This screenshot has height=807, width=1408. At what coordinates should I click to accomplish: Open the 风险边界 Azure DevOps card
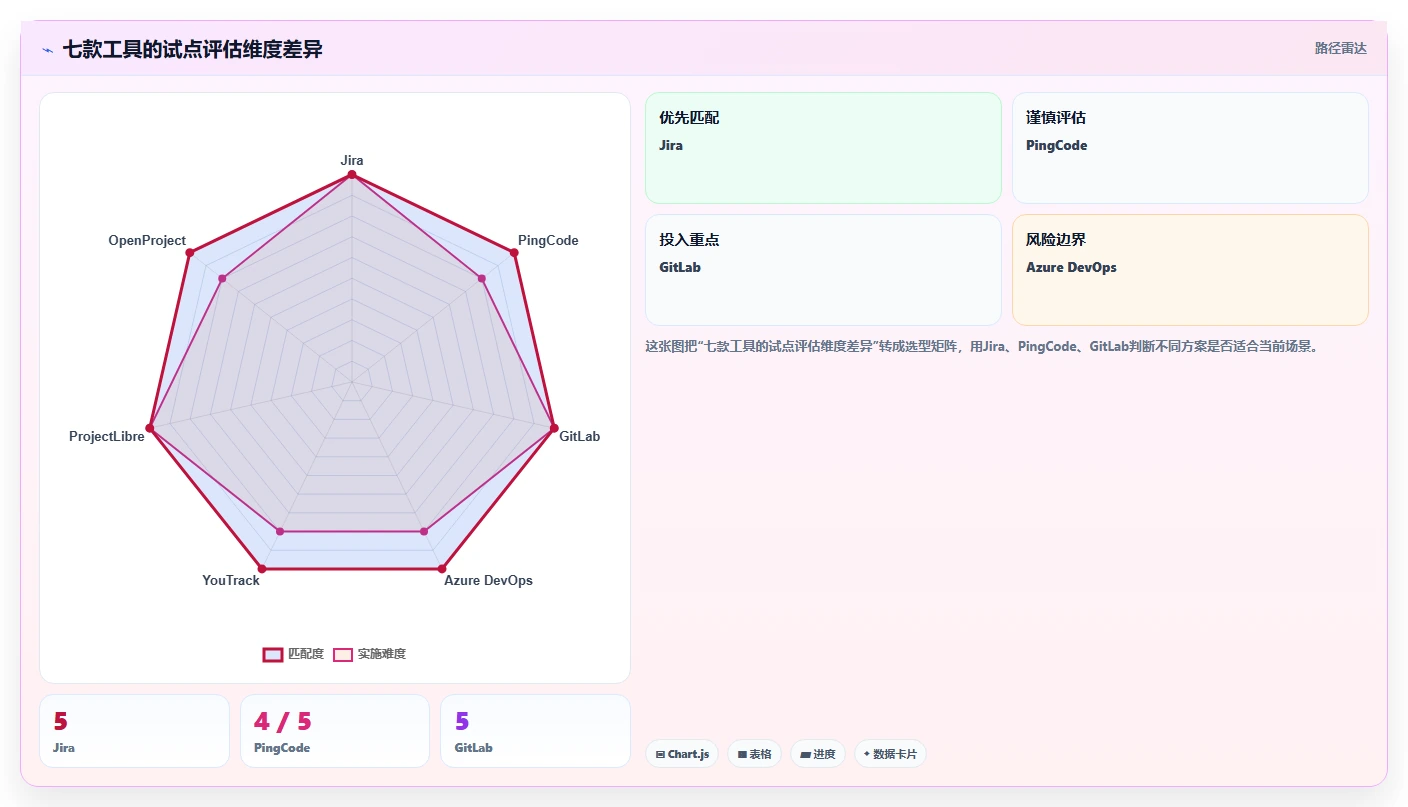(1190, 270)
